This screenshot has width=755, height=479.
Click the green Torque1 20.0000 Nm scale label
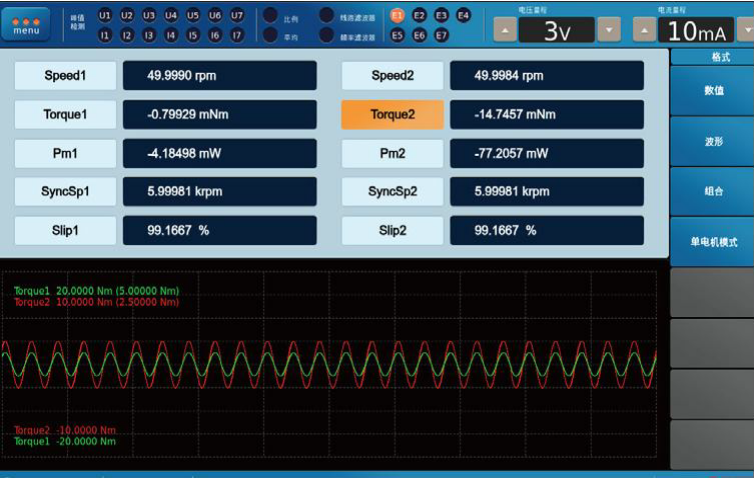[96, 291]
